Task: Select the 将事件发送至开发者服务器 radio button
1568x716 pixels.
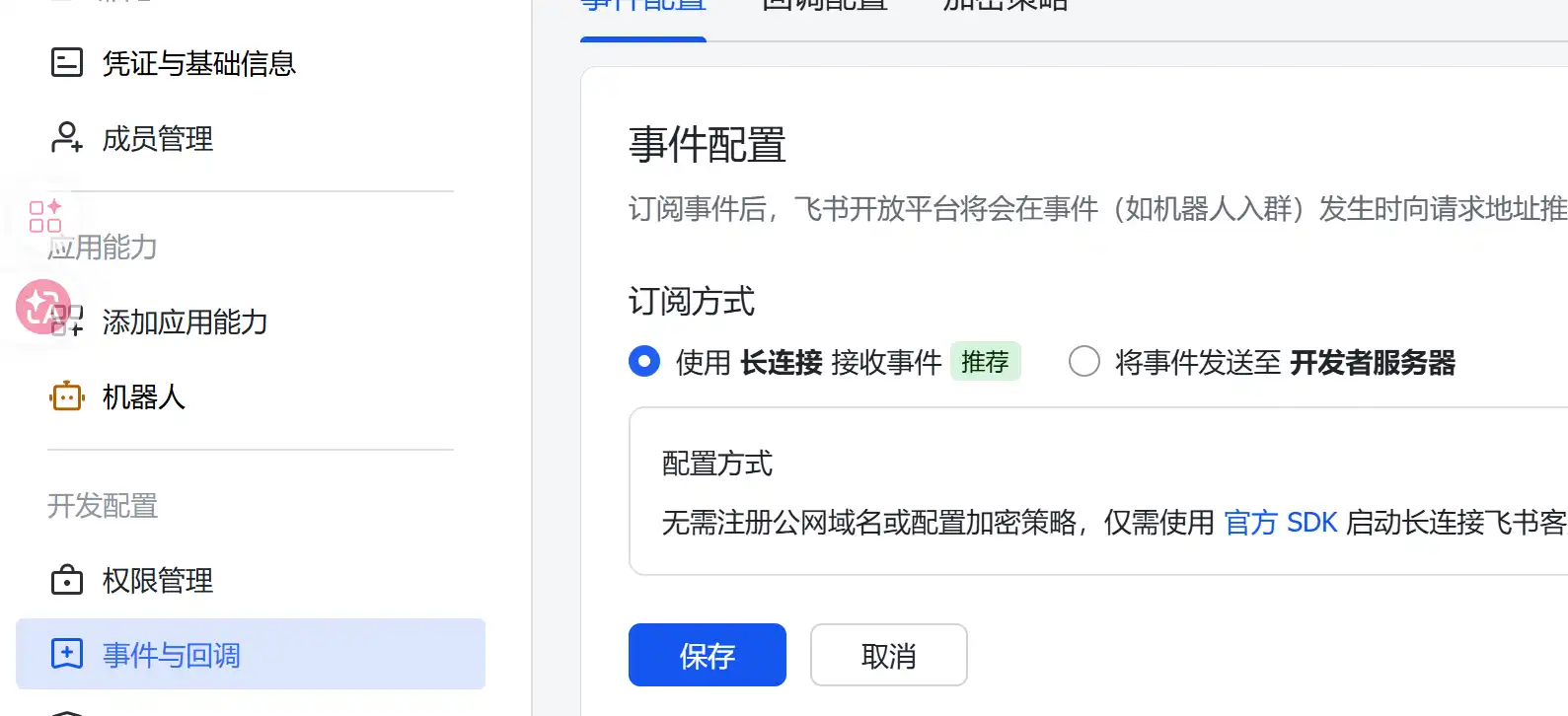Action: 1083,361
